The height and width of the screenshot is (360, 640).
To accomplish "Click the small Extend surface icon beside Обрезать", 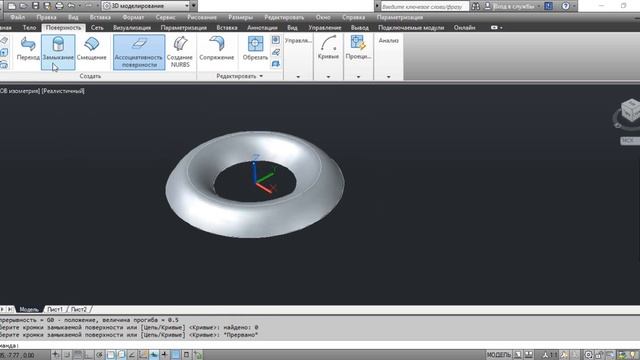I will 276,52.
